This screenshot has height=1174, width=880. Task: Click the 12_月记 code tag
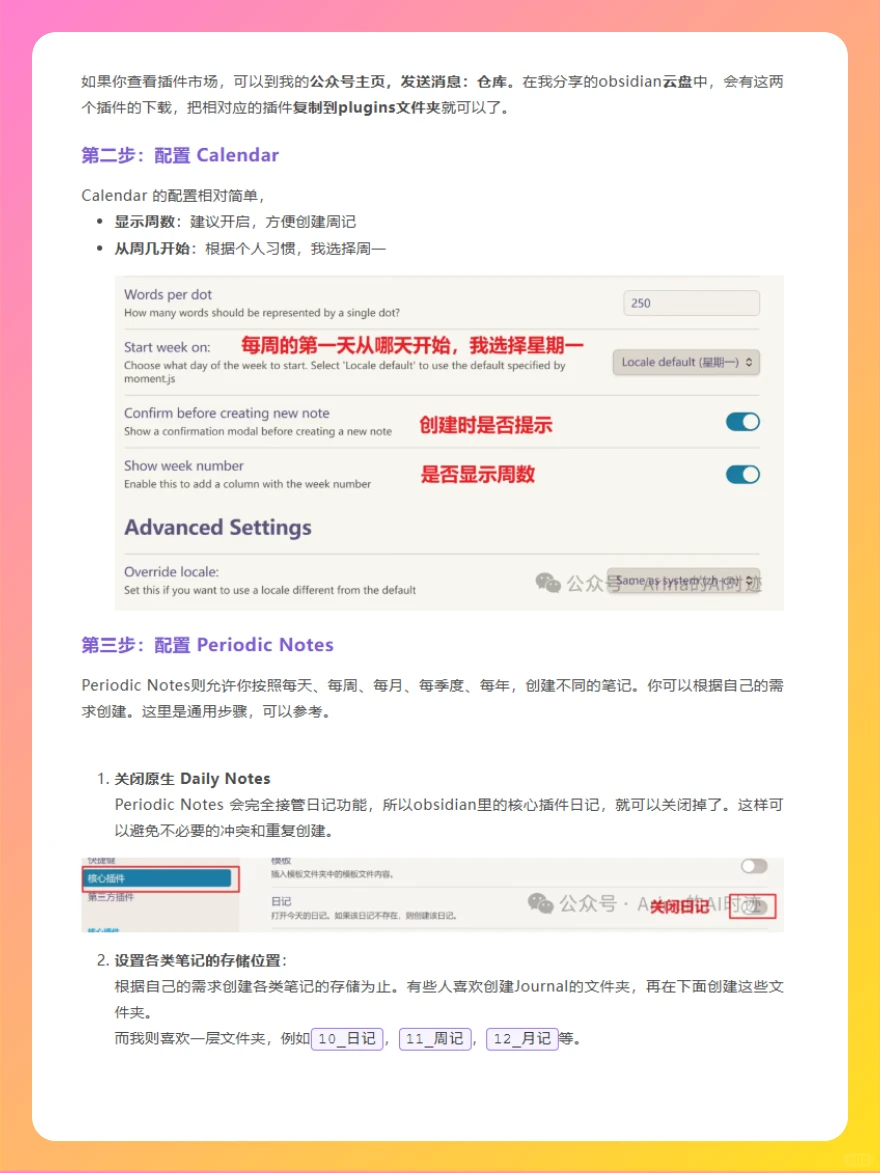(x=520, y=1039)
